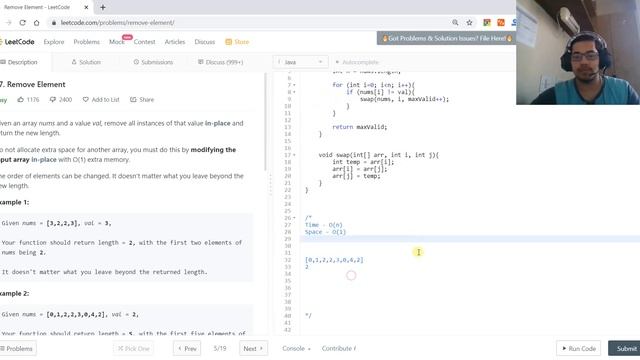
Task: Click the Got Problems & Solution Issues banner
Action: point(446,38)
